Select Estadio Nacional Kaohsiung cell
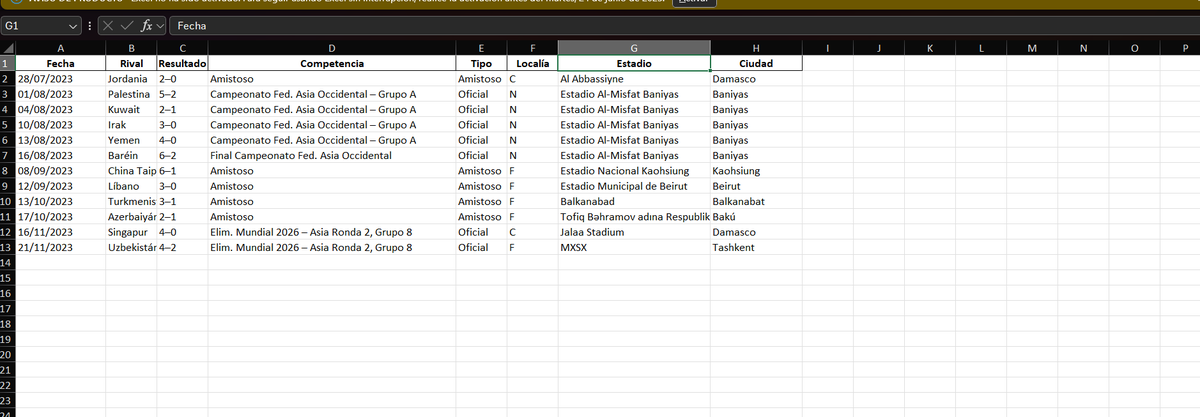This screenshot has width=1200, height=417. pyautogui.click(x=634, y=171)
